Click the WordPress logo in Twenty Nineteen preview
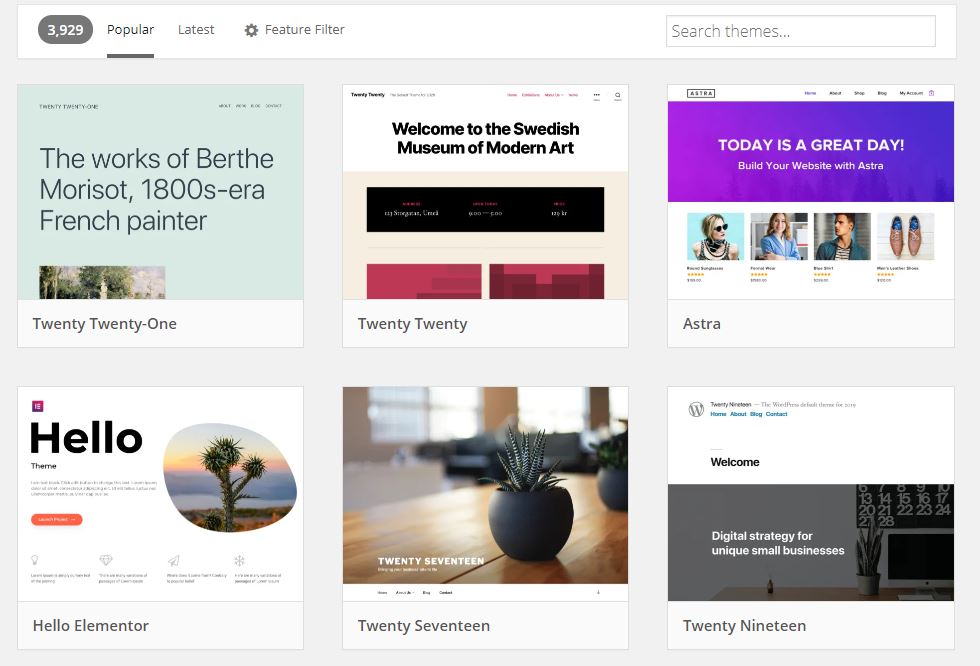 point(696,409)
